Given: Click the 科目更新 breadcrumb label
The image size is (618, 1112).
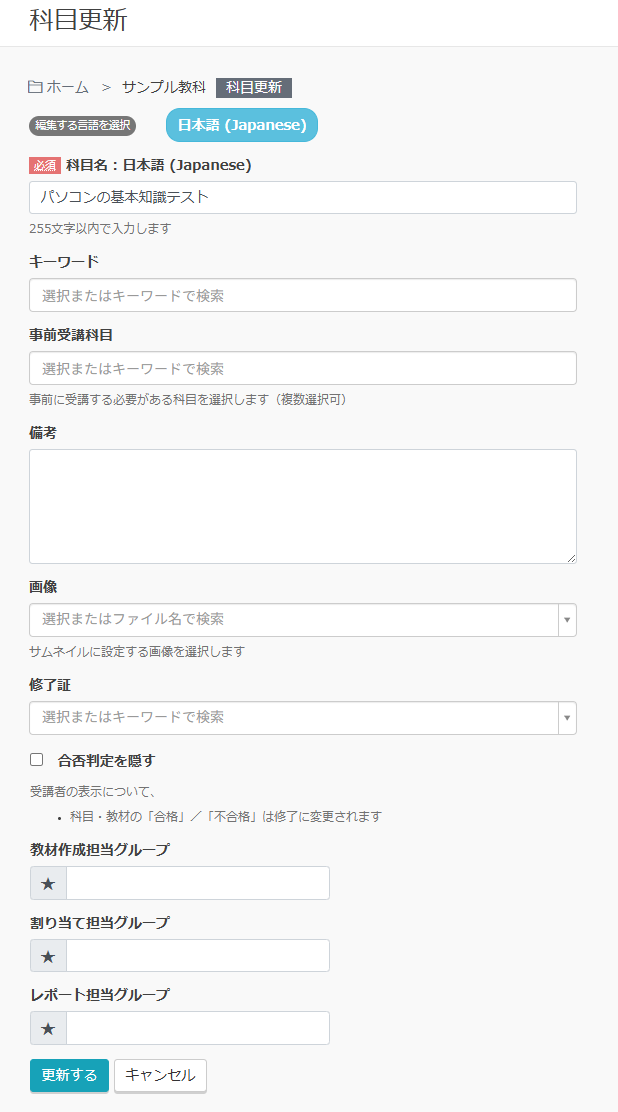Looking at the screenshot, I should pyautogui.click(x=254, y=87).
